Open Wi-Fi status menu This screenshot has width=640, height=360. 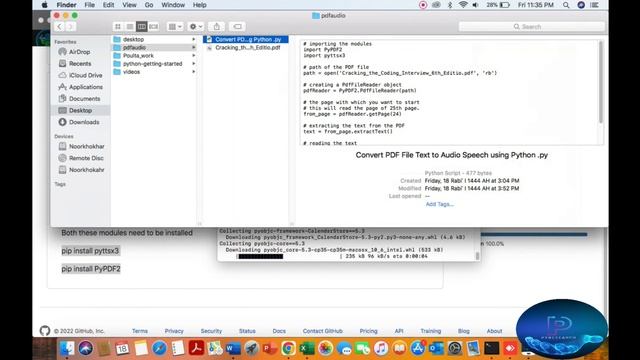463,5
